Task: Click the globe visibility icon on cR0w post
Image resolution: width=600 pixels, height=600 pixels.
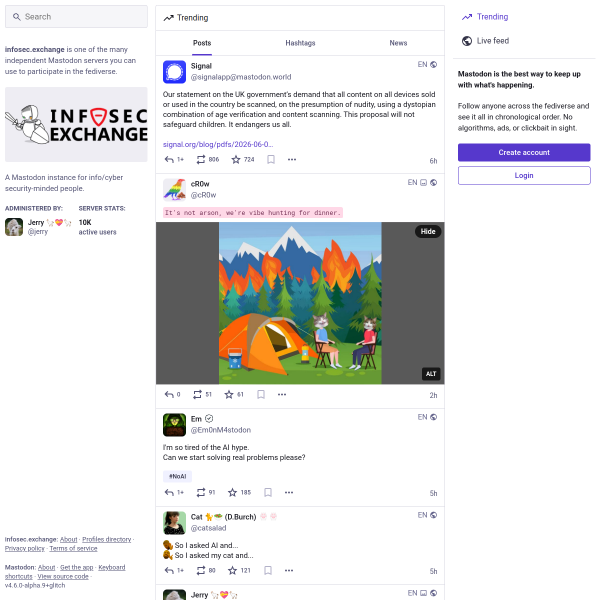Action: click(433, 183)
